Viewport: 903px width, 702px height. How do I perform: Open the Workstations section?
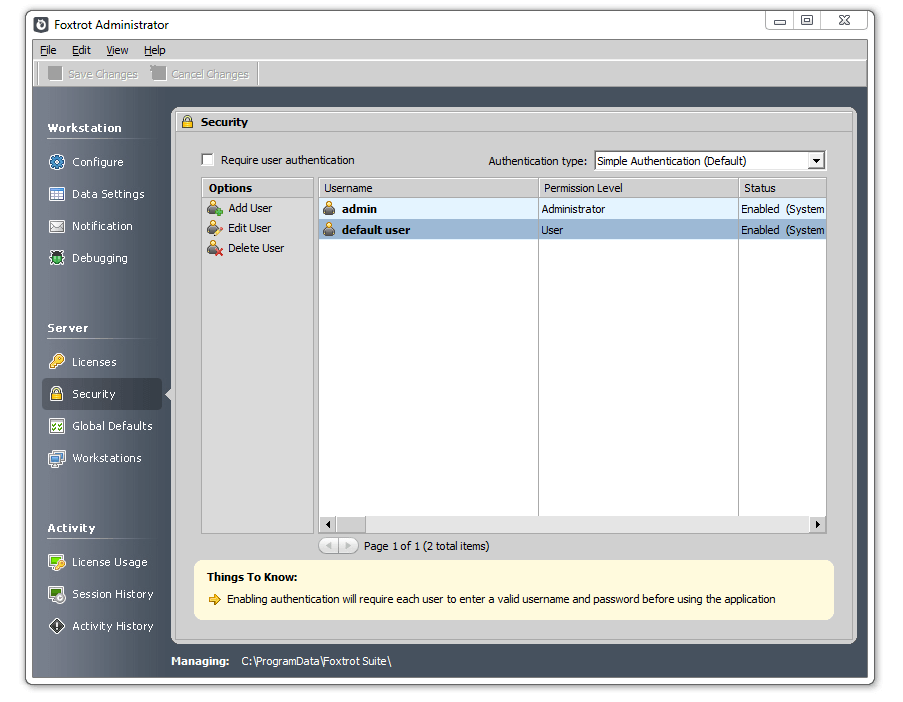96,458
